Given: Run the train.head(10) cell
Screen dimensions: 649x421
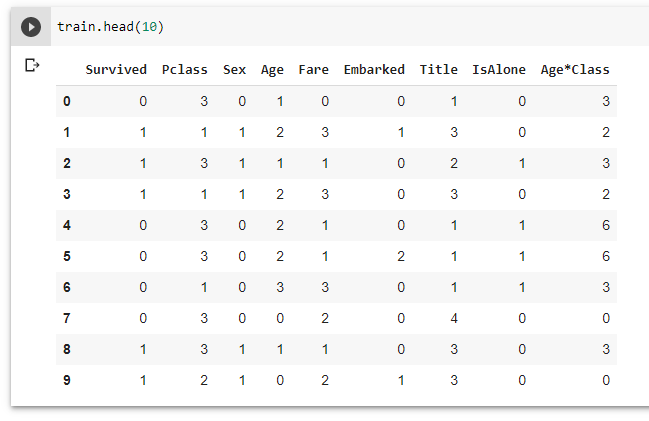Looking at the screenshot, I should click(32, 27).
